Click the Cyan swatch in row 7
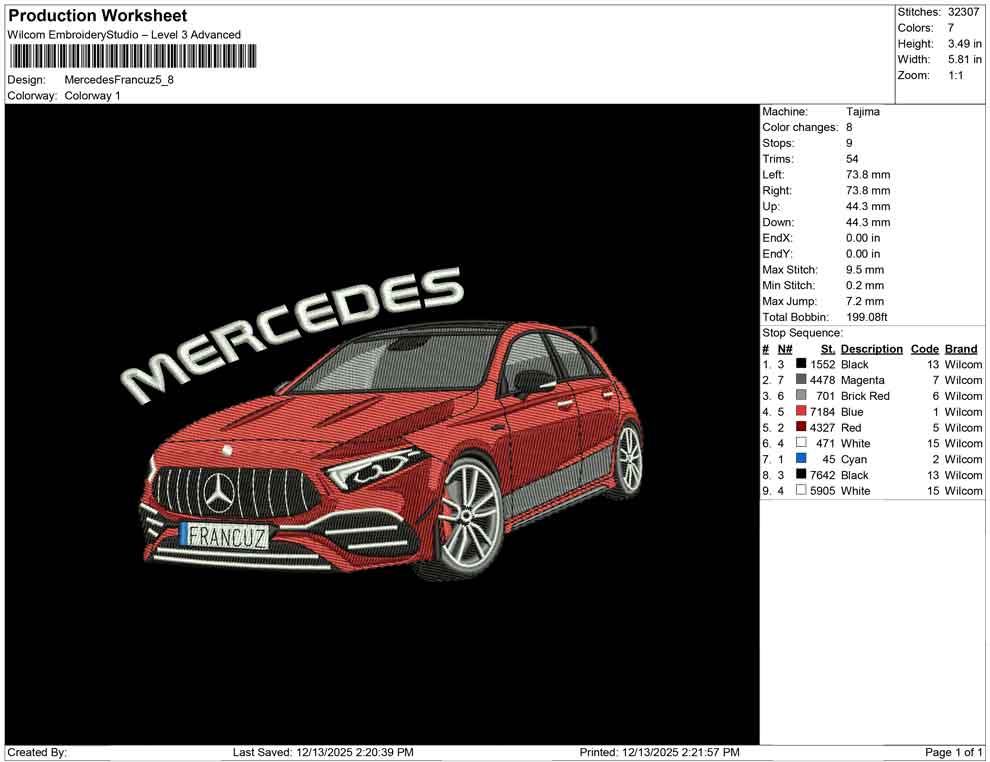This screenshot has width=990, height=762. click(x=798, y=459)
